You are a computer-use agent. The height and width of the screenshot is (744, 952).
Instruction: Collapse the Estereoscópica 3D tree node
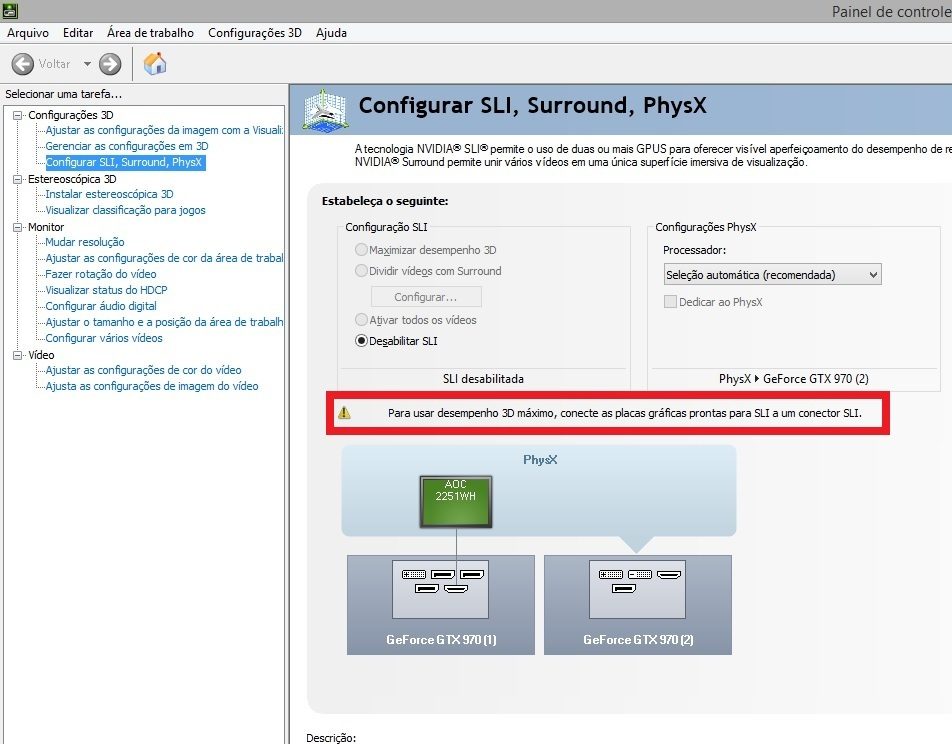click(x=17, y=179)
